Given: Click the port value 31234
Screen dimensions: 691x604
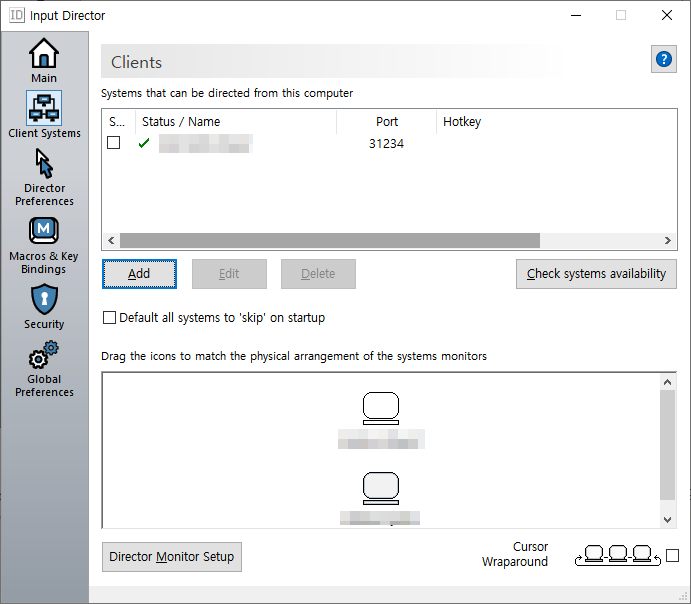Looking at the screenshot, I should coord(386,144).
